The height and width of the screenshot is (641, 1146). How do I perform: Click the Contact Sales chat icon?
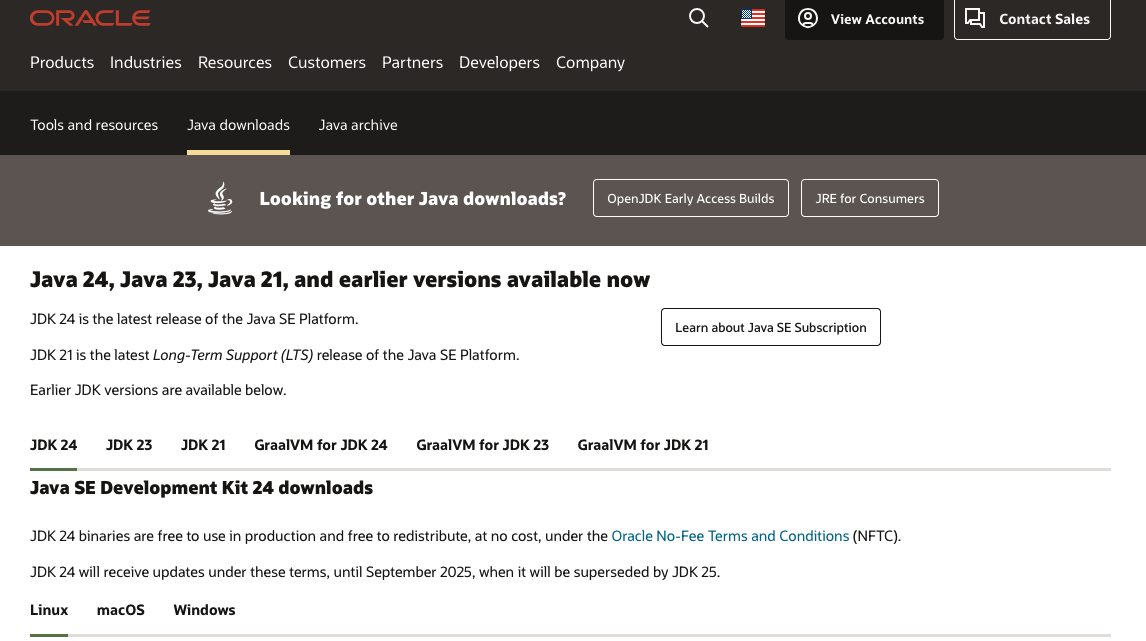[x=975, y=18]
